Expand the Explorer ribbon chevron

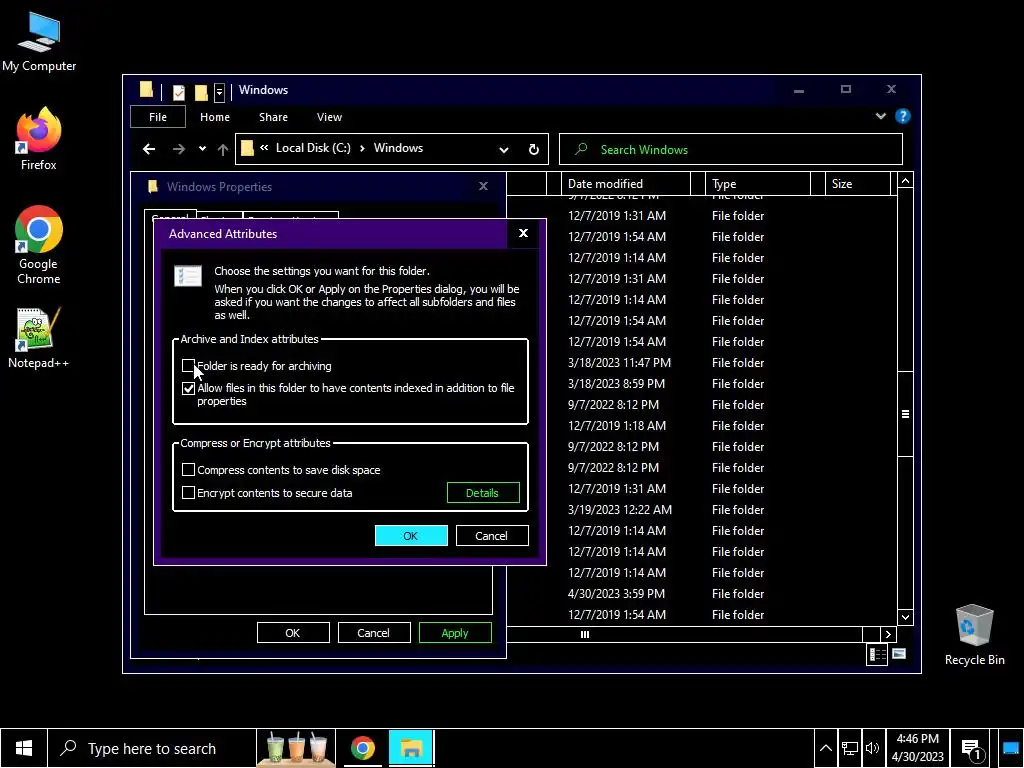[880, 116]
